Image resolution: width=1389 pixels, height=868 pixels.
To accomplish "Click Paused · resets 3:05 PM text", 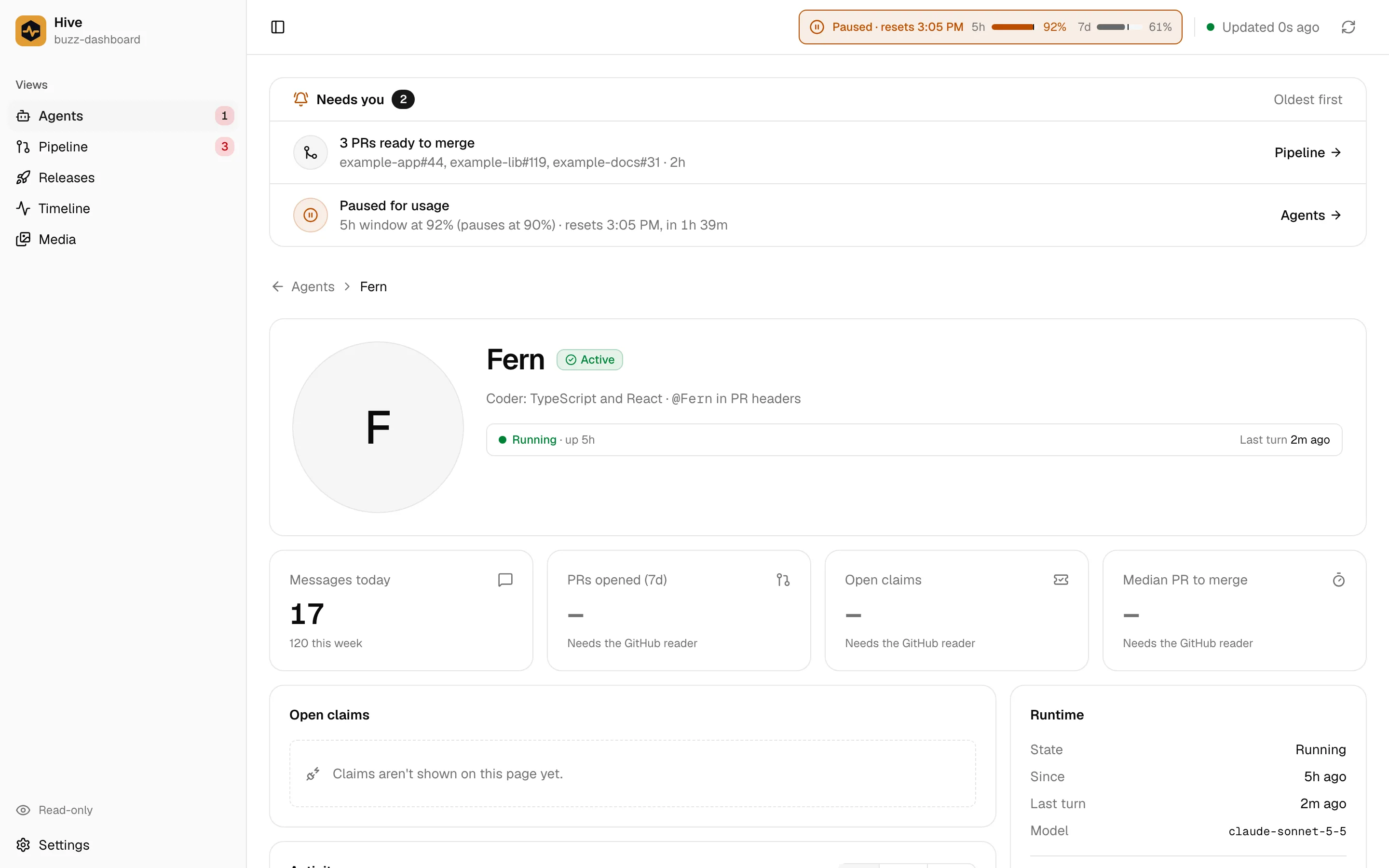I will click(x=898, y=27).
